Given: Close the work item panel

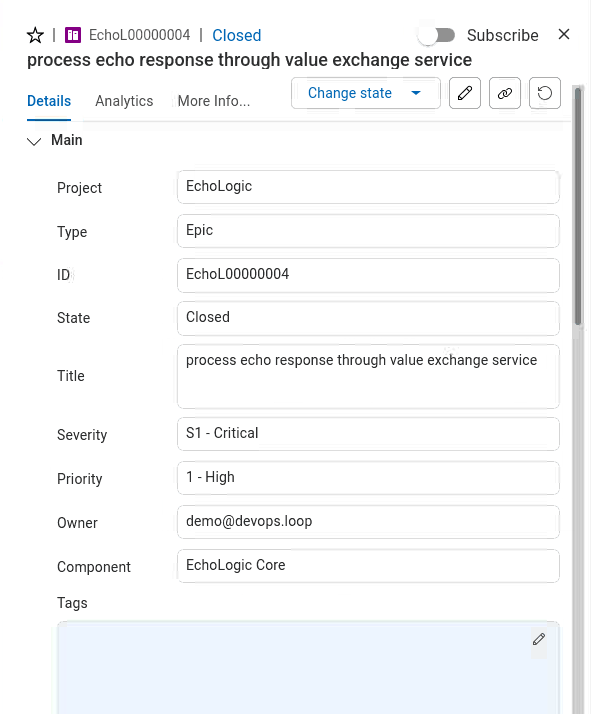Looking at the screenshot, I should (564, 34).
